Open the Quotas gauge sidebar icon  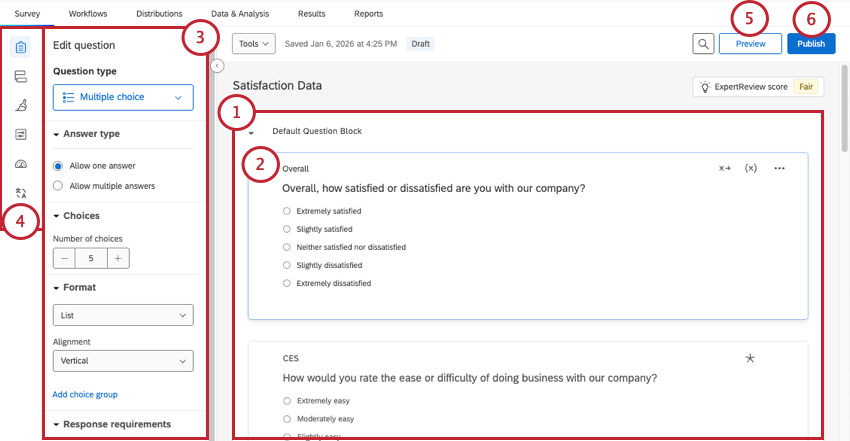click(x=21, y=163)
